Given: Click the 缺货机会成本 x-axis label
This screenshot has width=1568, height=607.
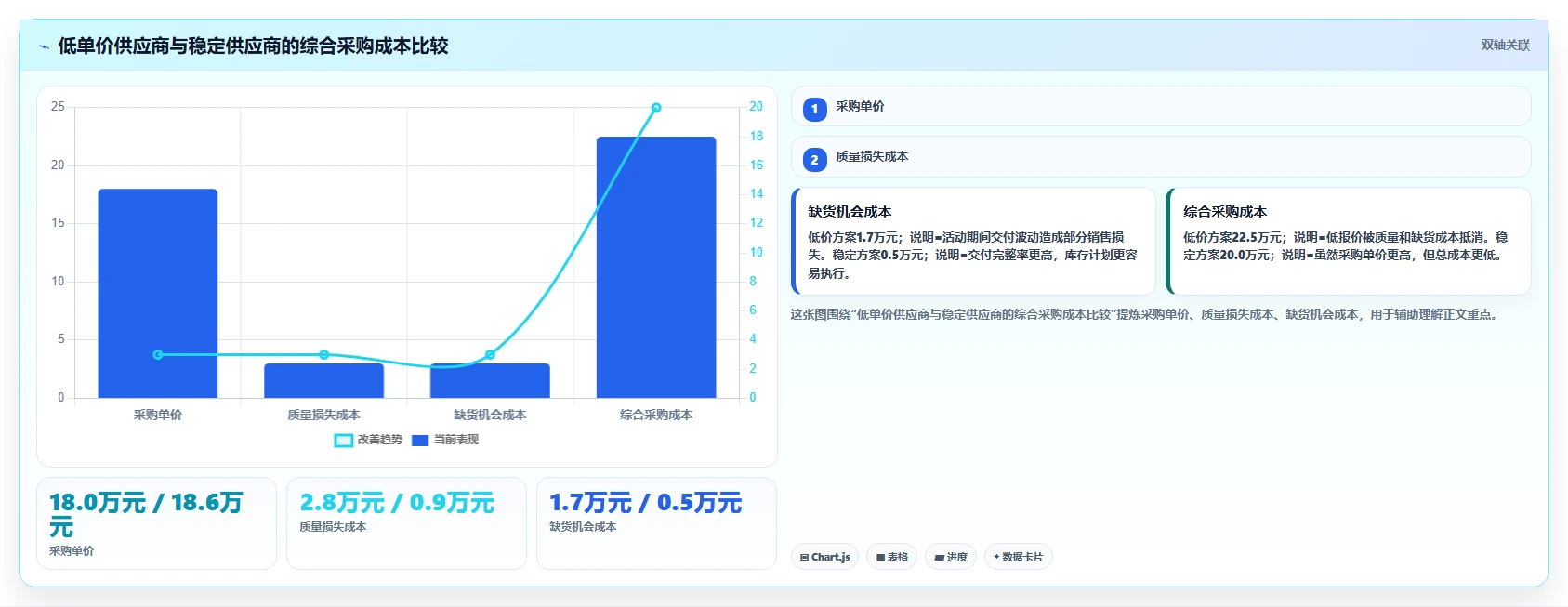Looking at the screenshot, I should click(490, 416).
